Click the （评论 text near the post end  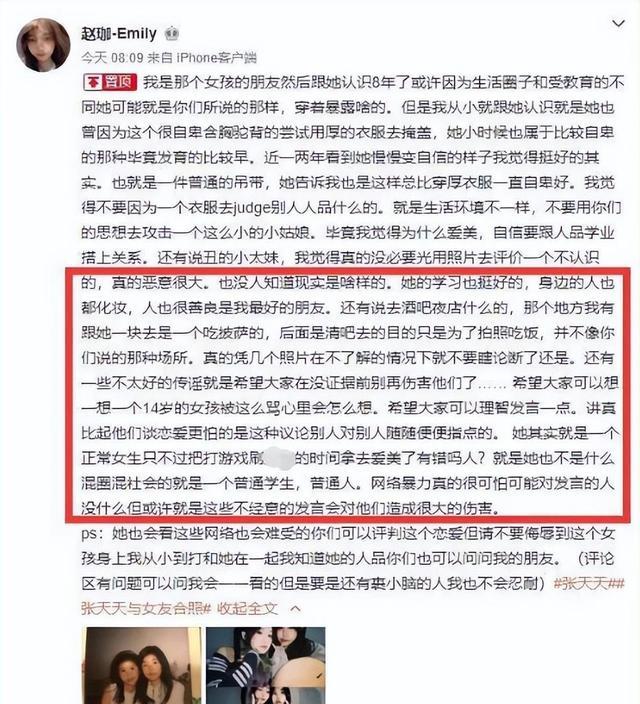(x=595, y=559)
